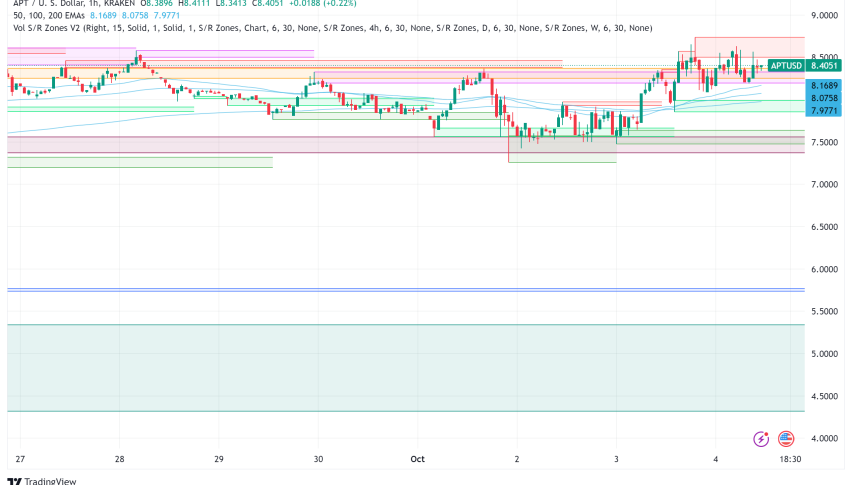Select the Vol S/R Zones V2 indicator legend
Screen dimensions: 852x485
(x=333, y=28)
